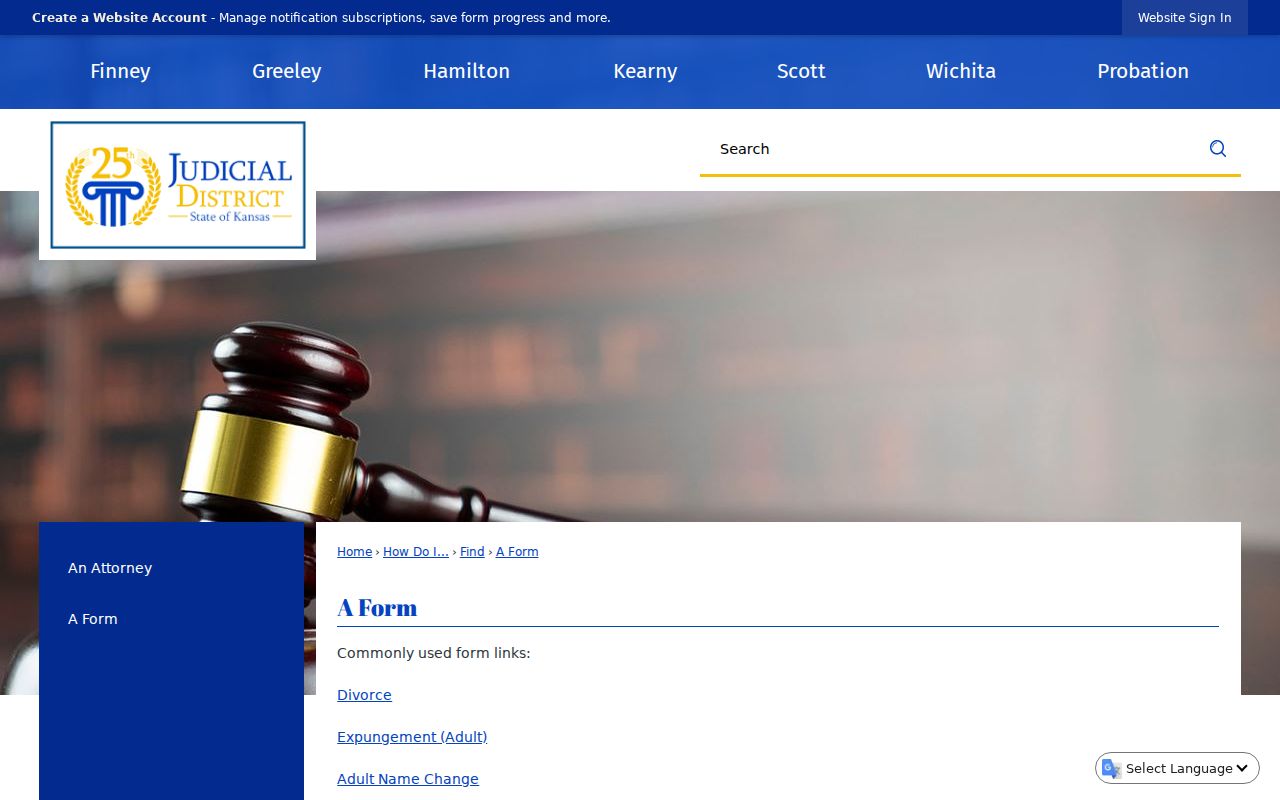Screen dimensions: 1280x800
Task: Click the Google Translate icon
Action: (1111, 768)
